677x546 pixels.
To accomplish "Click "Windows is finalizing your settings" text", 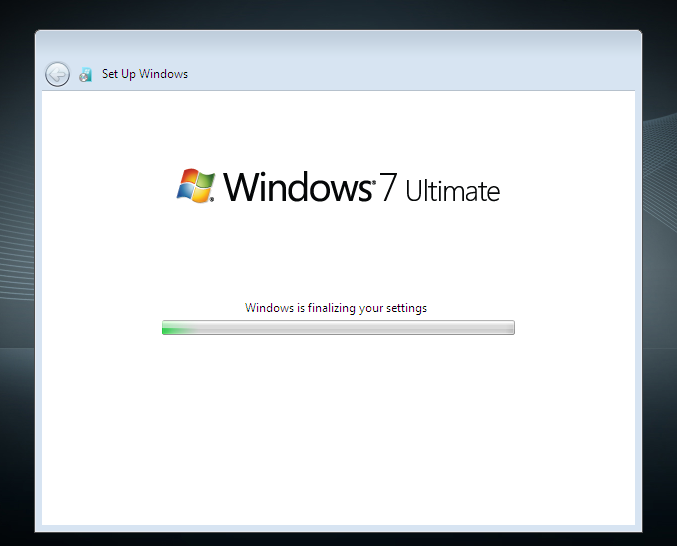I will 336,308.
